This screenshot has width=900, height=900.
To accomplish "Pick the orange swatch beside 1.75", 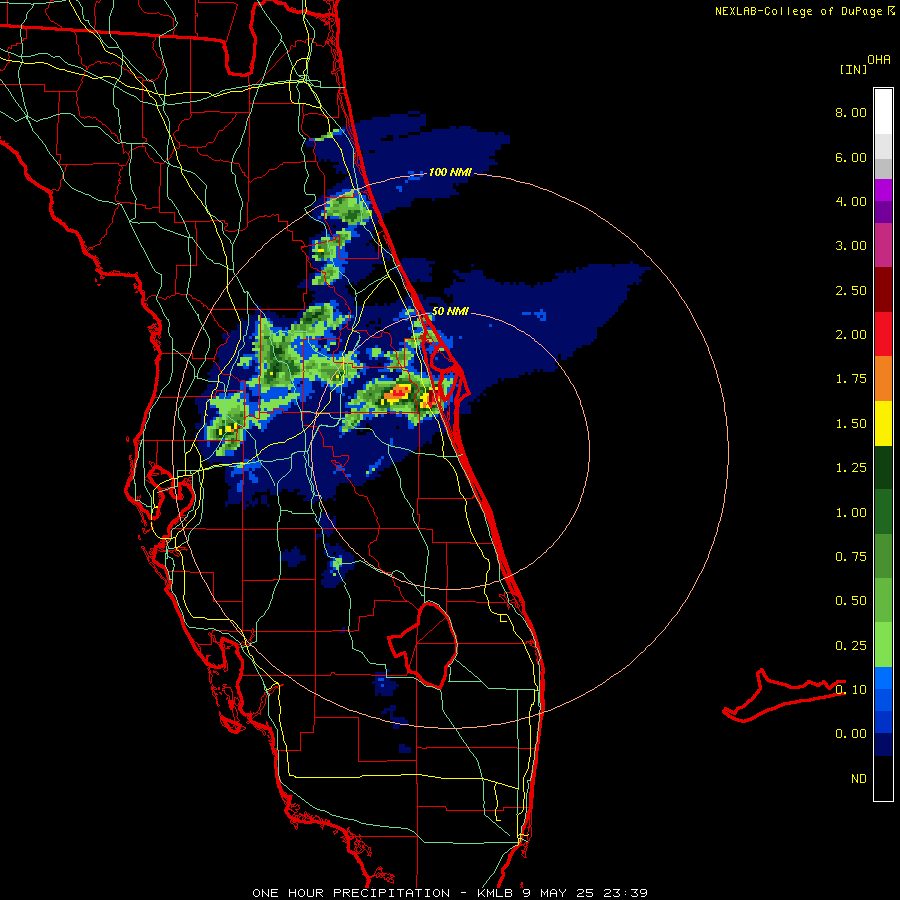I will 883,379.
